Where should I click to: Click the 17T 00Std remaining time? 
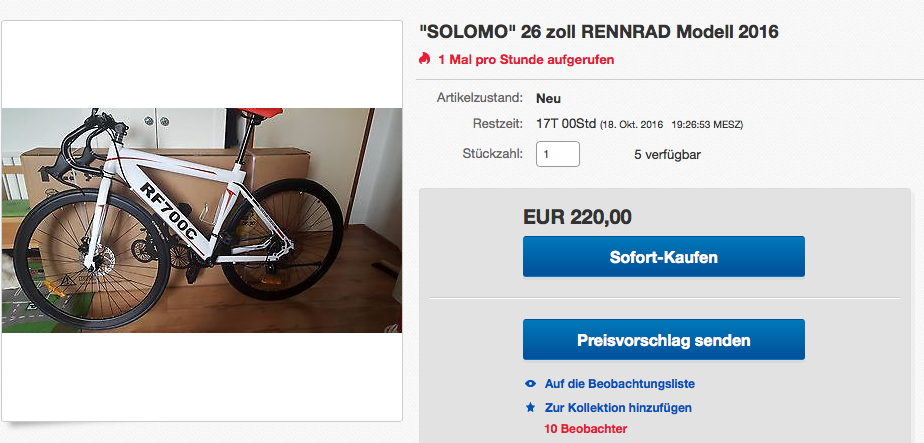click(x=566, y=125)
